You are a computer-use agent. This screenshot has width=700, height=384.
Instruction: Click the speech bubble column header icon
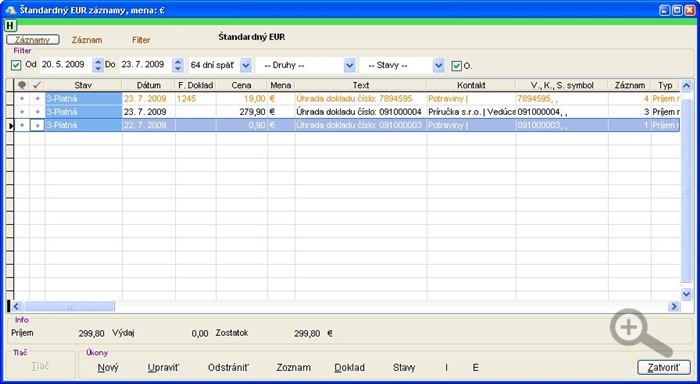21,85
